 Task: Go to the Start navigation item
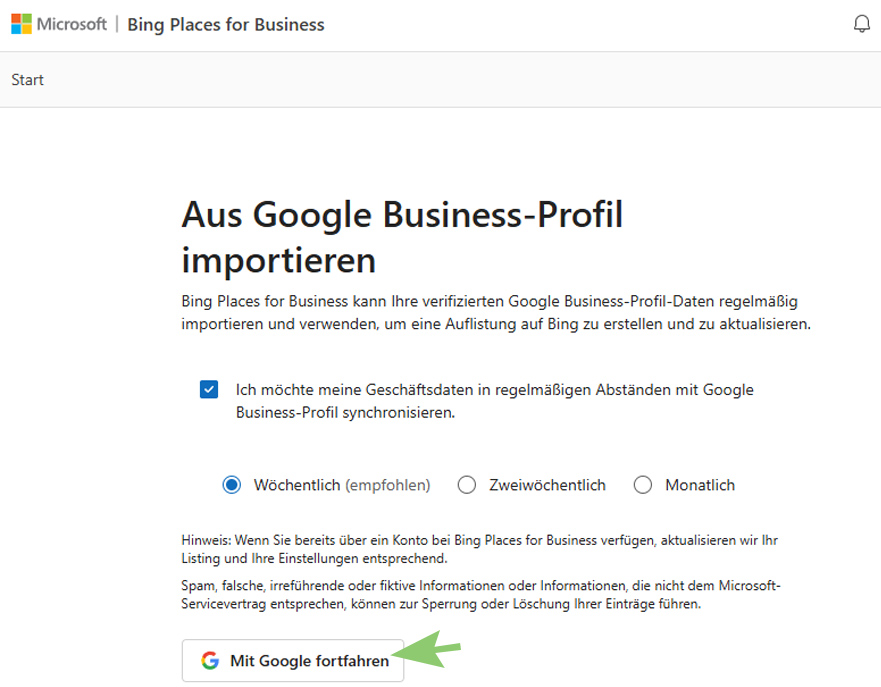28,80
